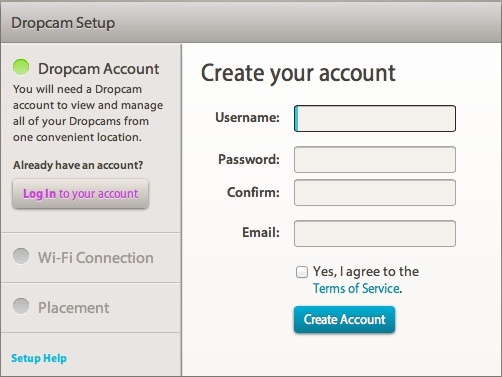Image resolution: width=502 pixels, height=377 pixels.
Task: Click the Email label text
Action: coord(261,232)
